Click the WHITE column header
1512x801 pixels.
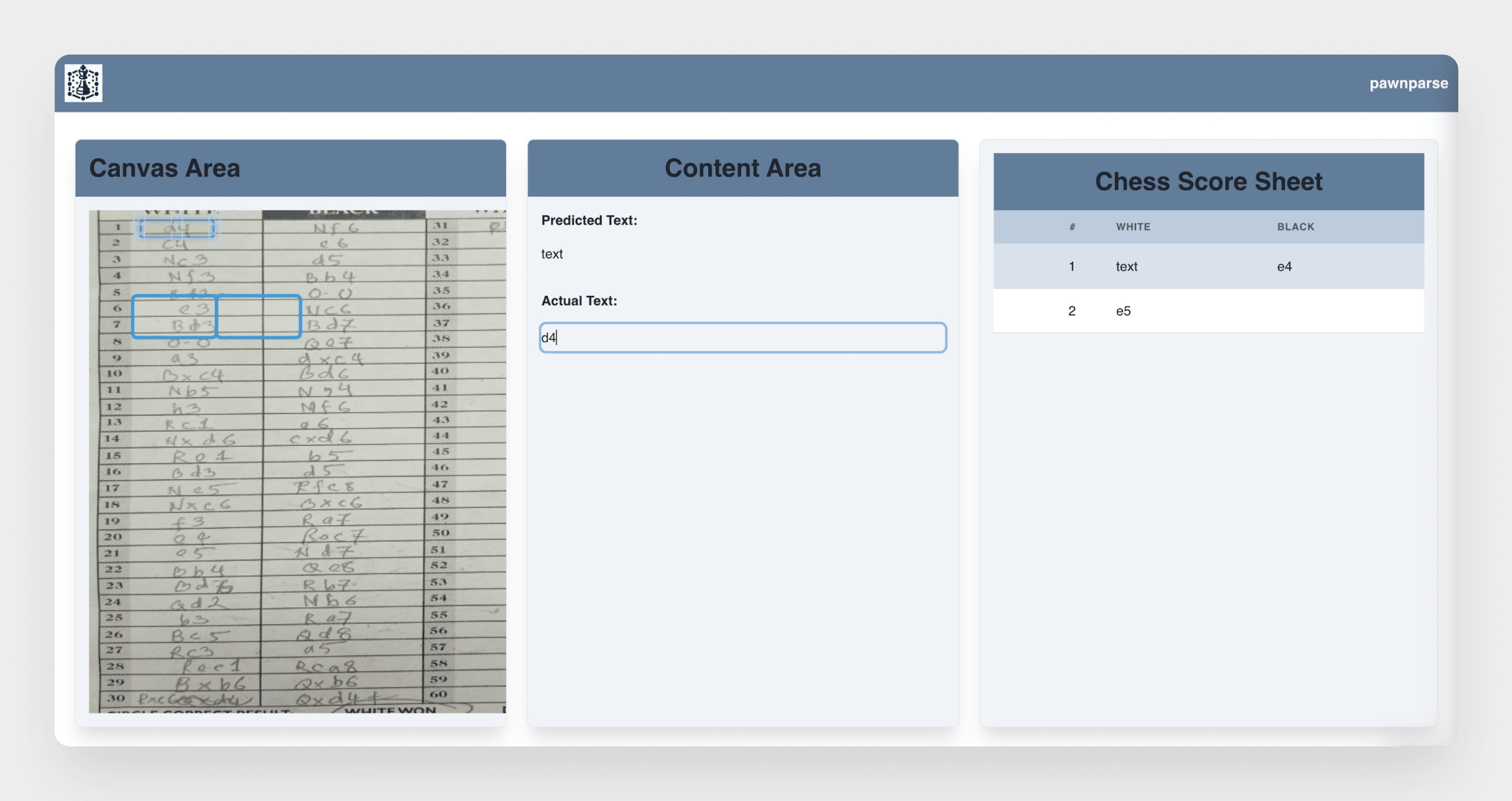click(1133, 227)
